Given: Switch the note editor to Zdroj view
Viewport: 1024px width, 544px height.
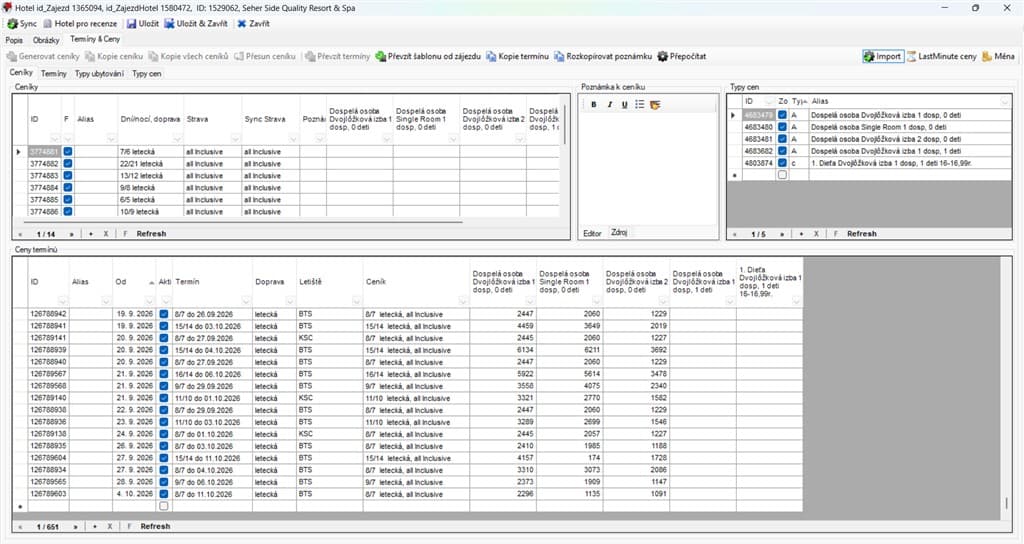Looking at the screenshot, I should (619, 232).
